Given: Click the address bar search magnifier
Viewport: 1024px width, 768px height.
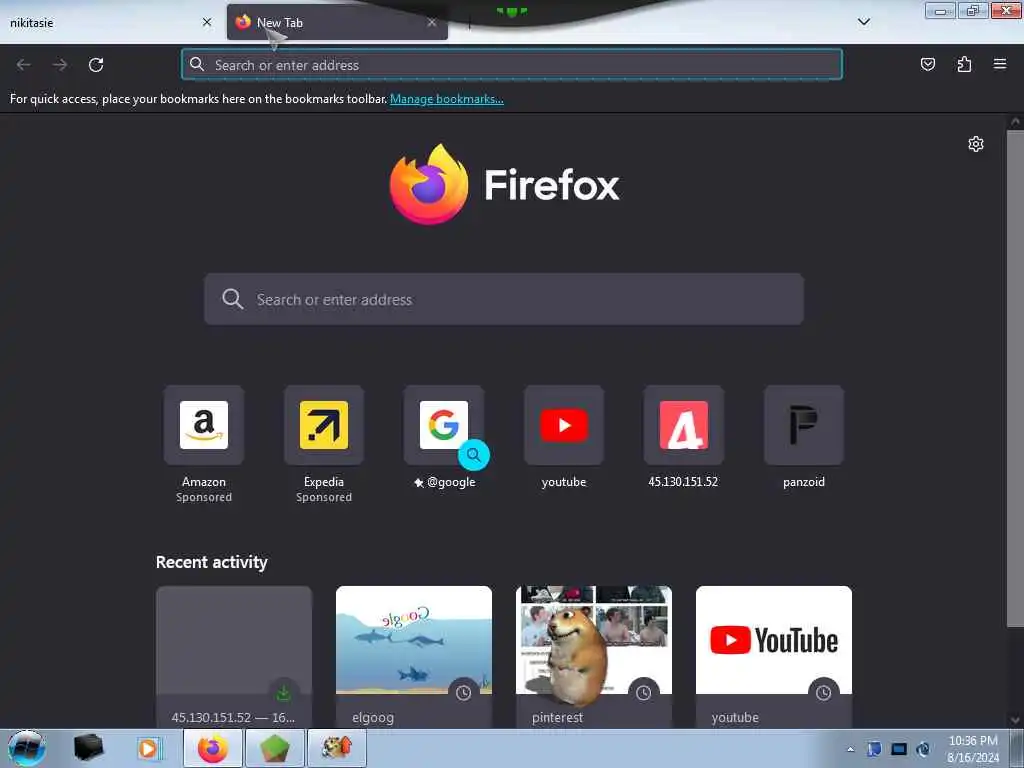Looking at the screenshot, I should [197, 64].
